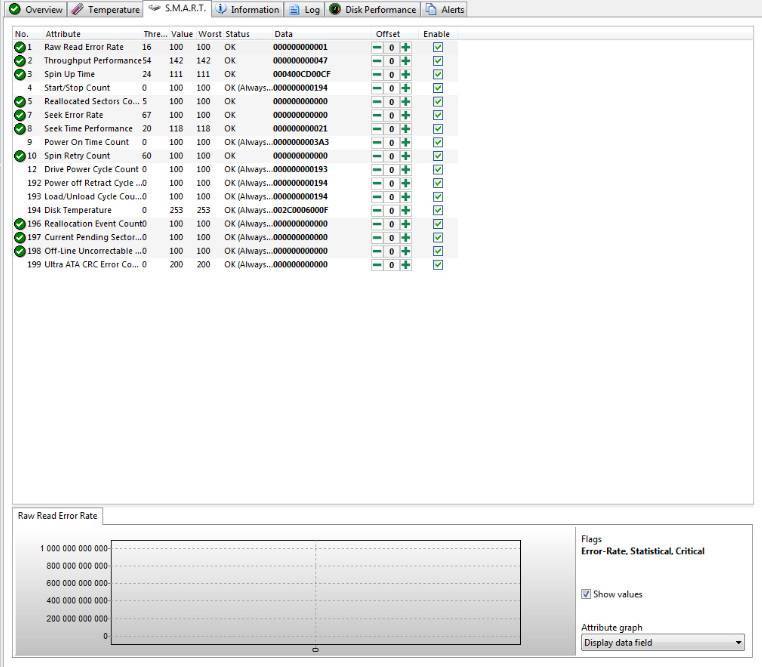The image size is (762, 667).
Task: Decrease offset for Spin Retry Count
Action: pos(377,156)
